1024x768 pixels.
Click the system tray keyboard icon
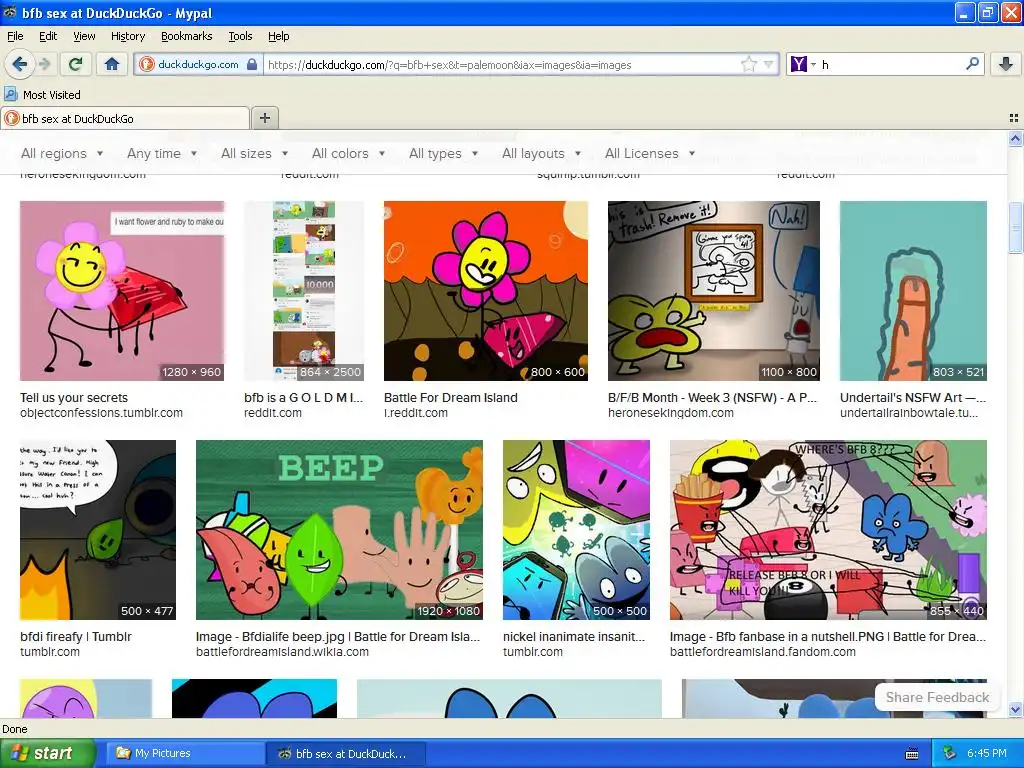pos(912,754)
